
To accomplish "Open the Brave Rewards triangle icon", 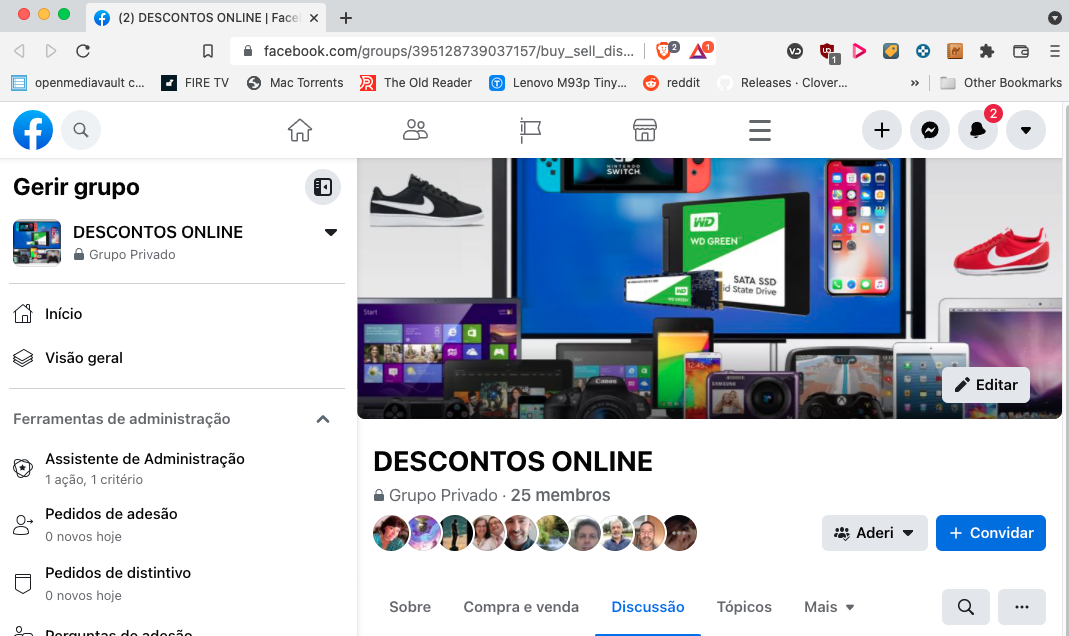I will click(x=699, y=50).
